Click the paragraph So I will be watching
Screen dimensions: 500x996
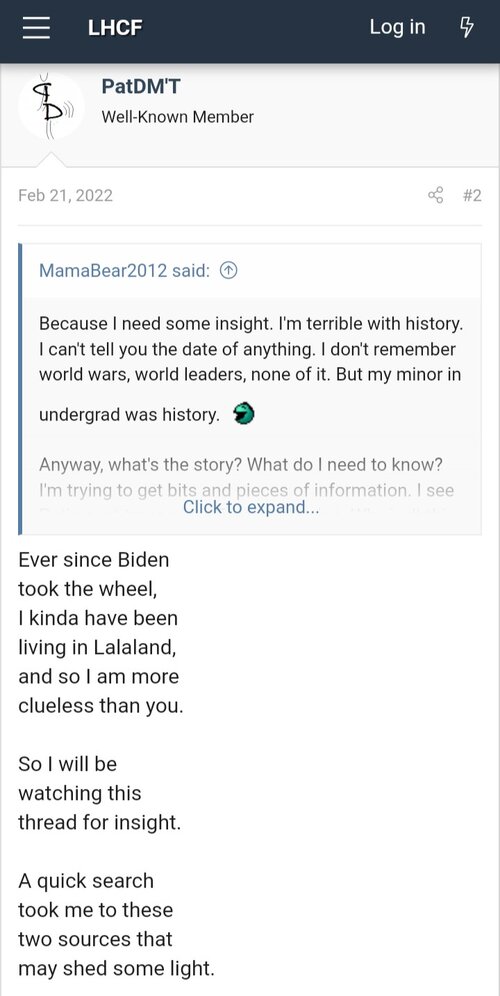(x=100, y=793)
